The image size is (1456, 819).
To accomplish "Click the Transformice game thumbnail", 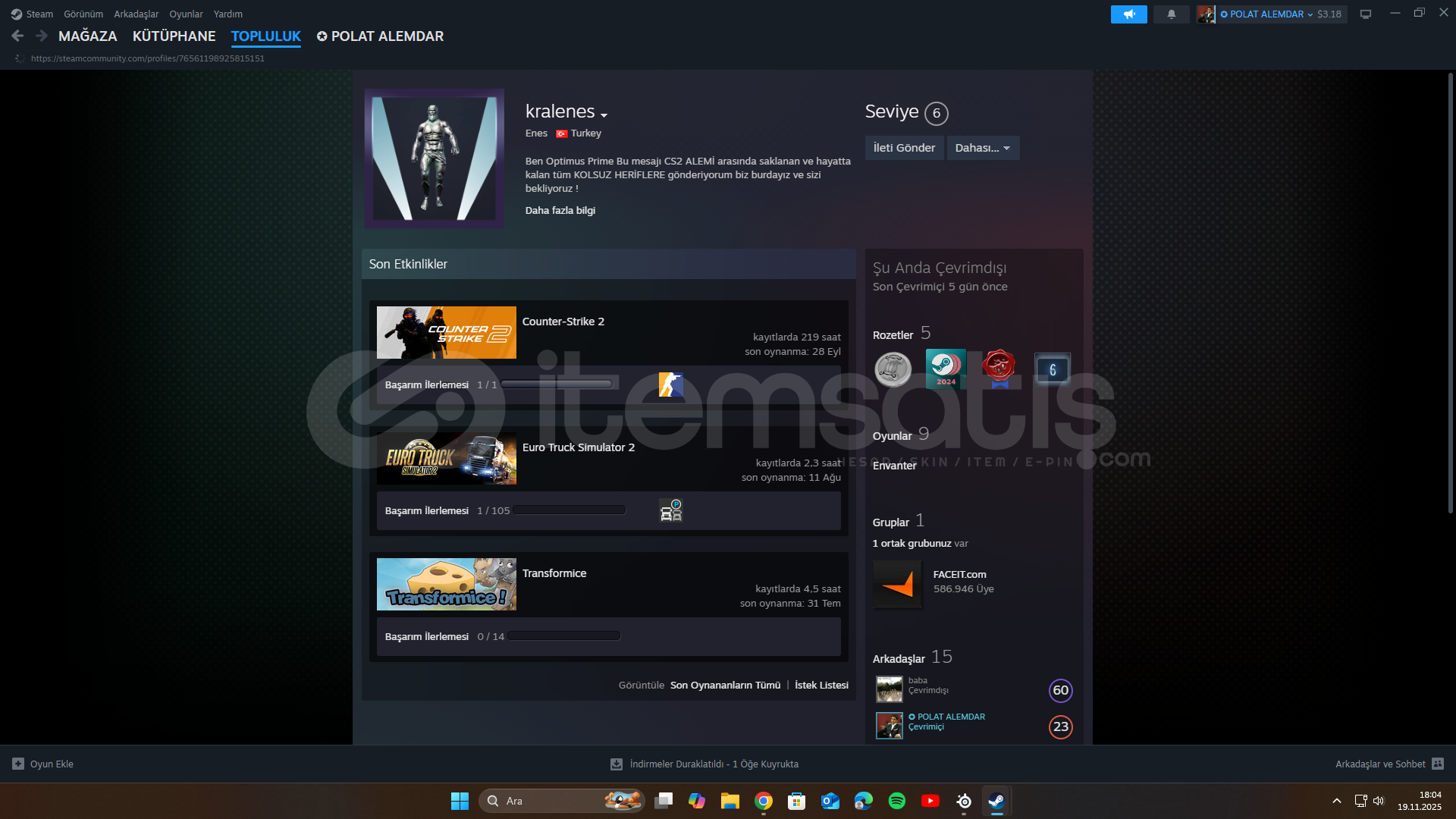I will tap(446, 585).
